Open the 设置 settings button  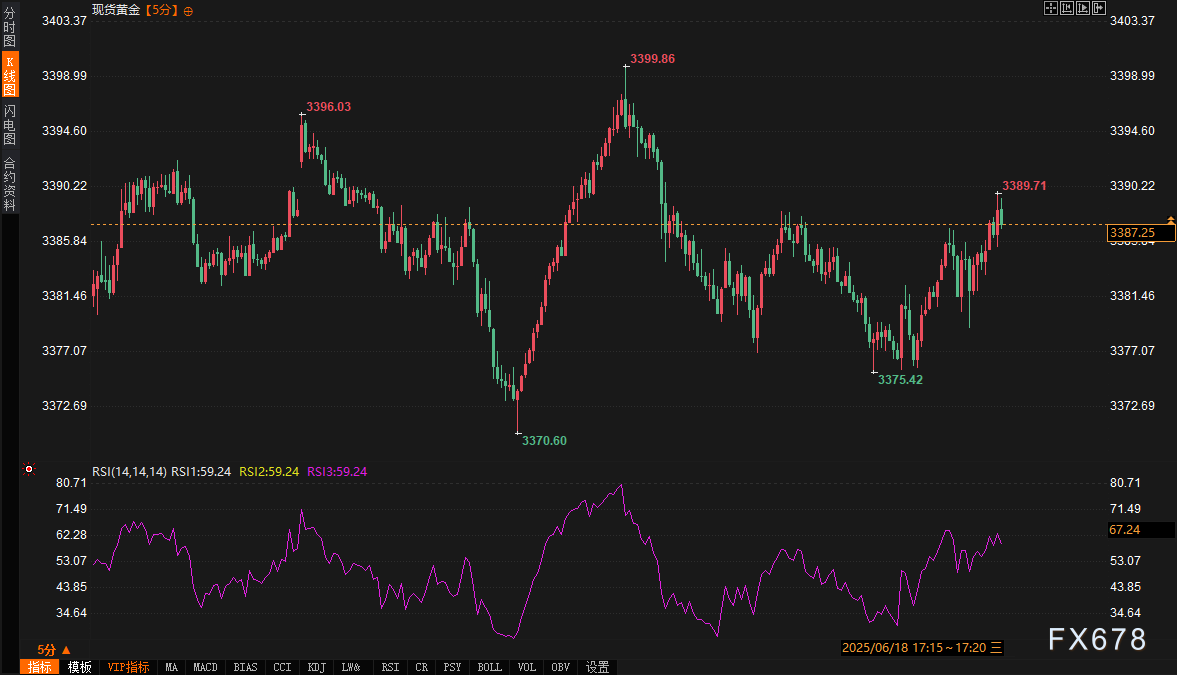[x=598, y=667]
